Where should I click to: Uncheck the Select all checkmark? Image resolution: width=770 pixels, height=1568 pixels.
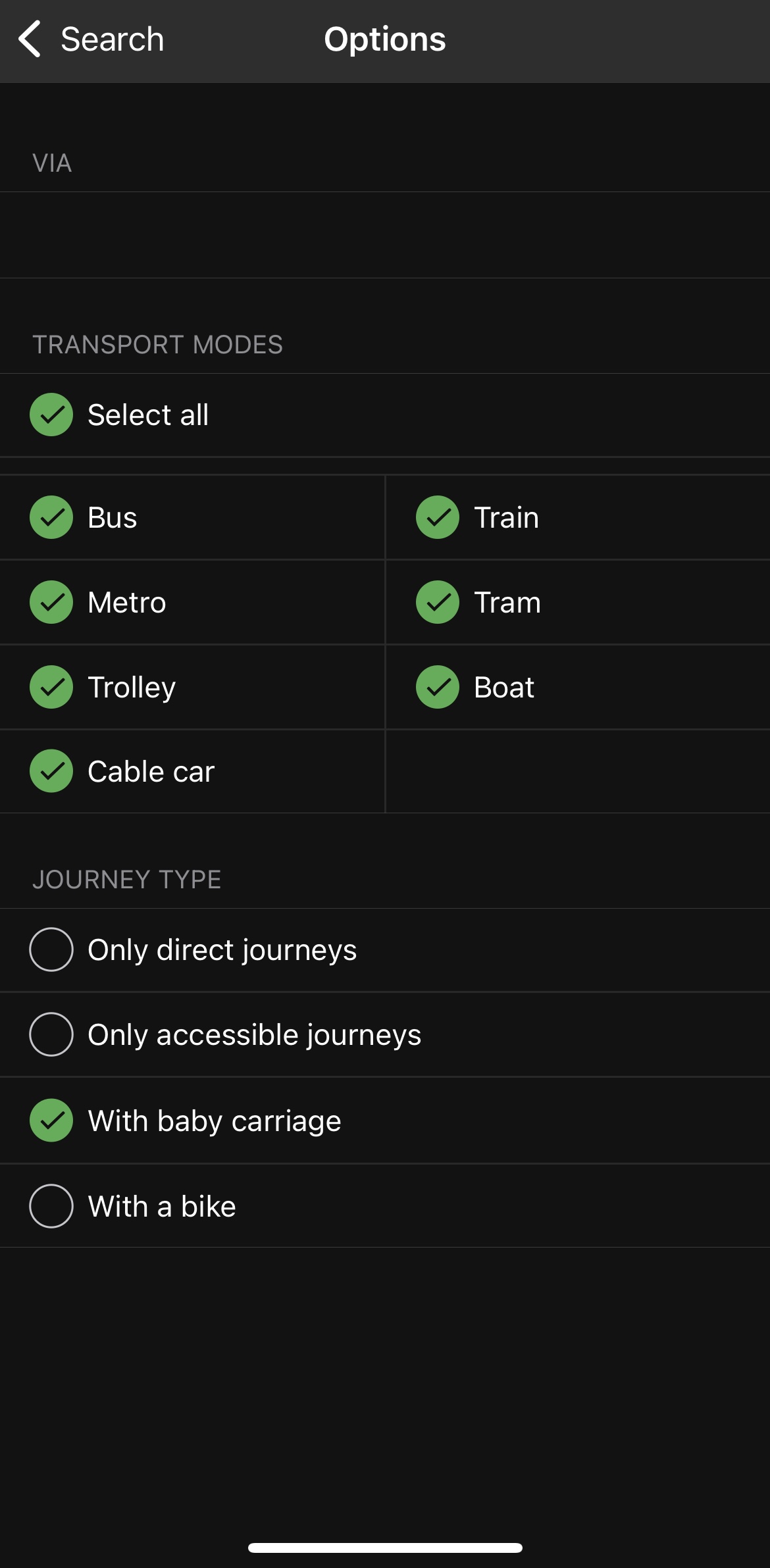tap(51, 415)
